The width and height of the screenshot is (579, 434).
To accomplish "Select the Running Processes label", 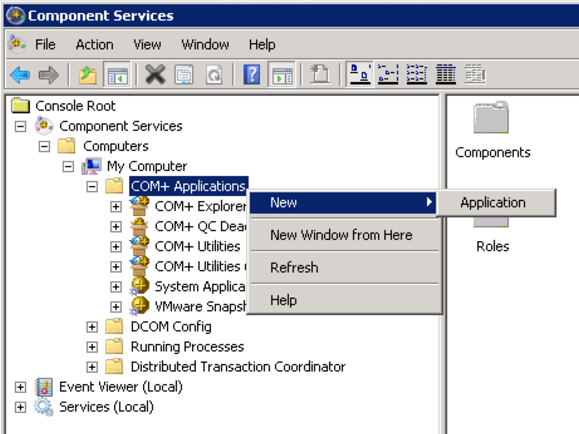I will (x=187, y=346).
